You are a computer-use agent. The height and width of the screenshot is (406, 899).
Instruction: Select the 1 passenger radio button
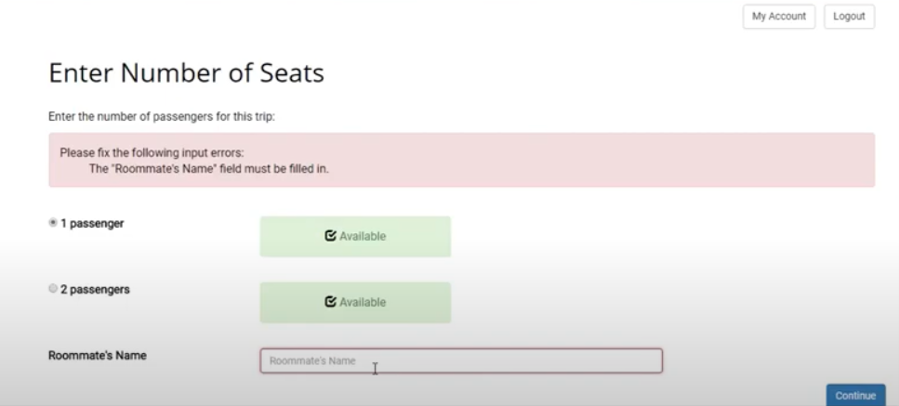(x=53, y=223)
